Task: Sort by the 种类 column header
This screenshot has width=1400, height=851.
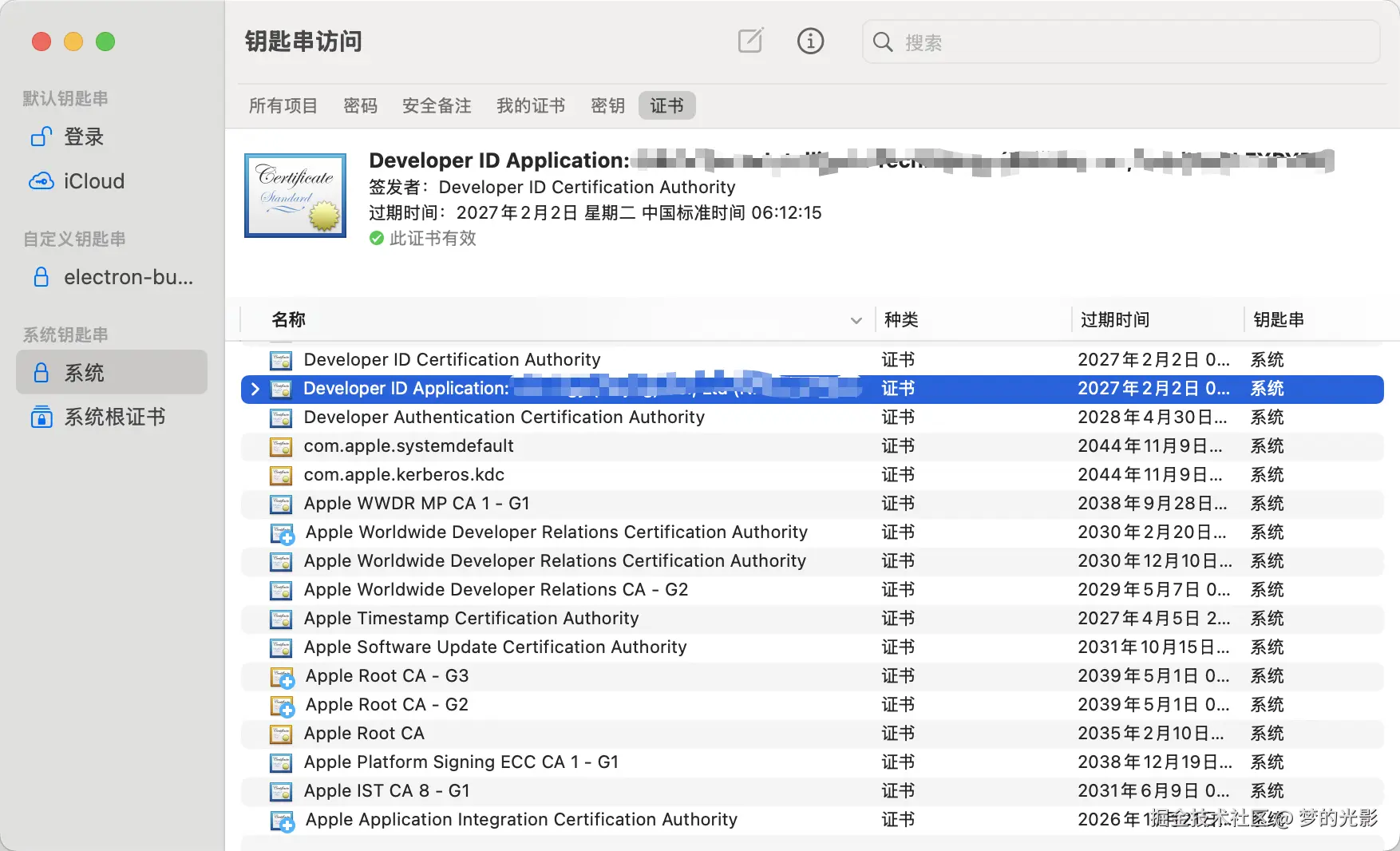Action: click(901, 320)
